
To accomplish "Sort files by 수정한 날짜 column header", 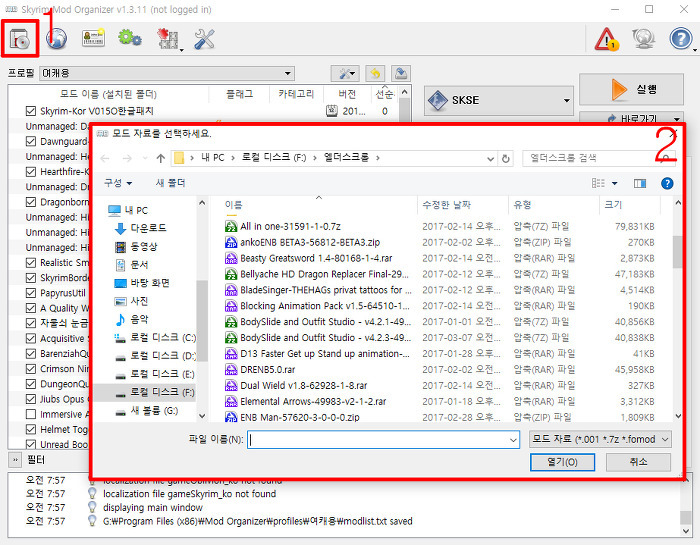I will click(446, 204).
